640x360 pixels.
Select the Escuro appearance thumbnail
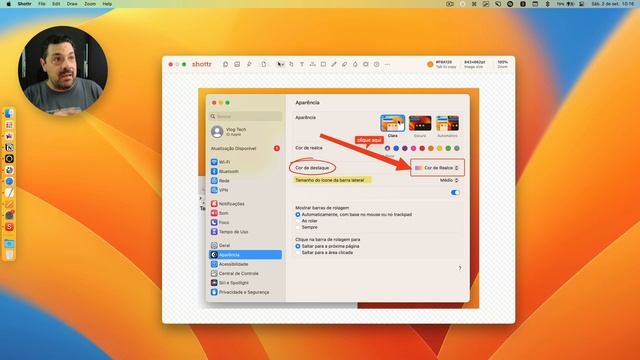420,123
